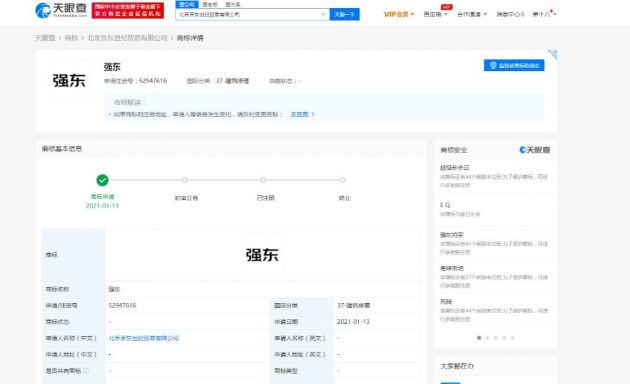Click the 大家都在办 section title
Image resolution: width=630 pixels, height=384 pixels.
[x=457, y=366]
